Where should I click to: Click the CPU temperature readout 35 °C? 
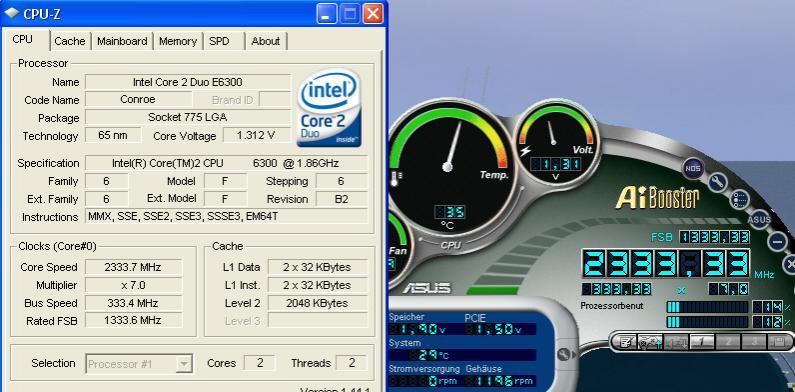[449, 212]
